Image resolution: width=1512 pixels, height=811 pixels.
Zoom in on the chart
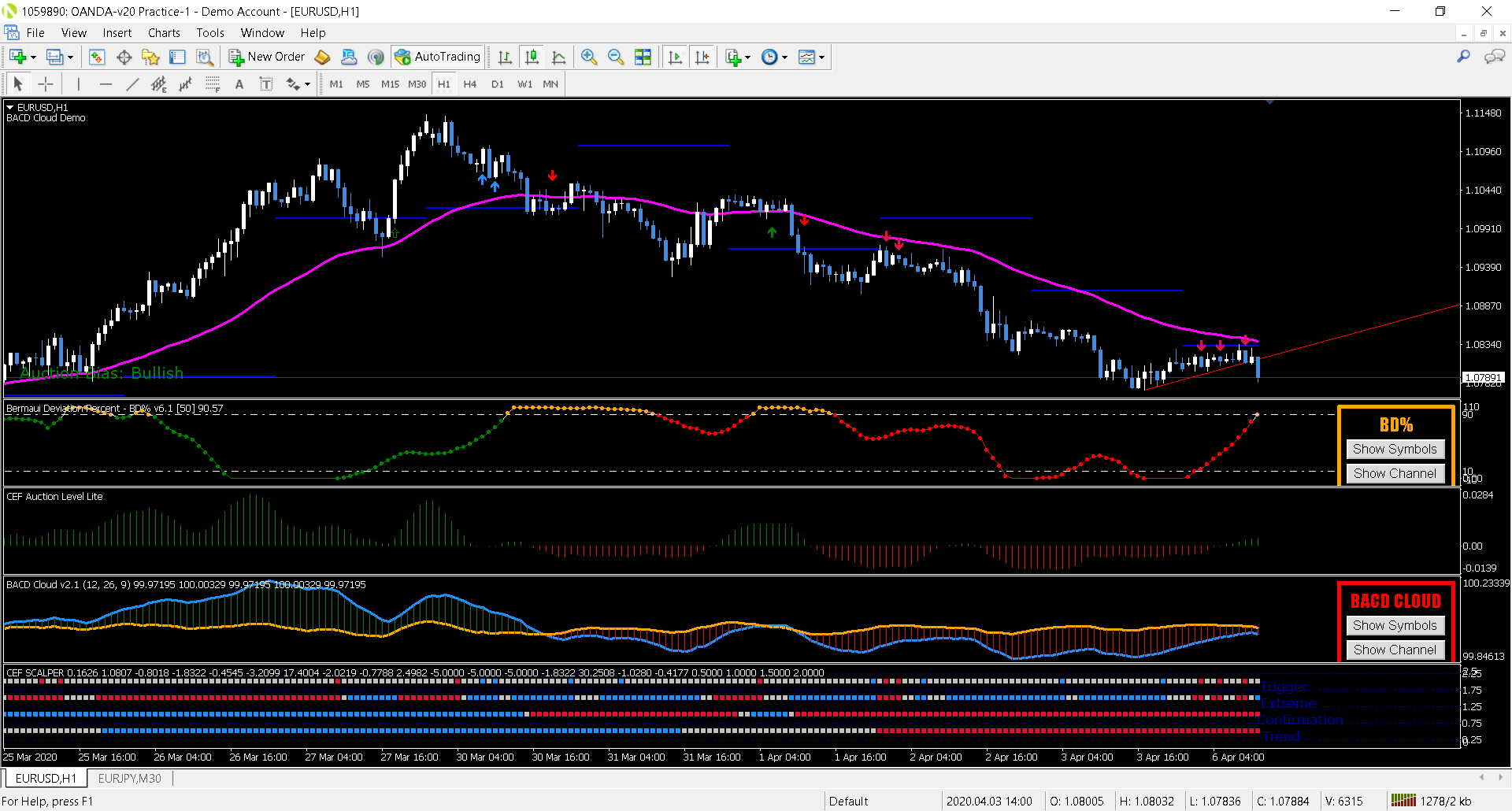[589, 57]
